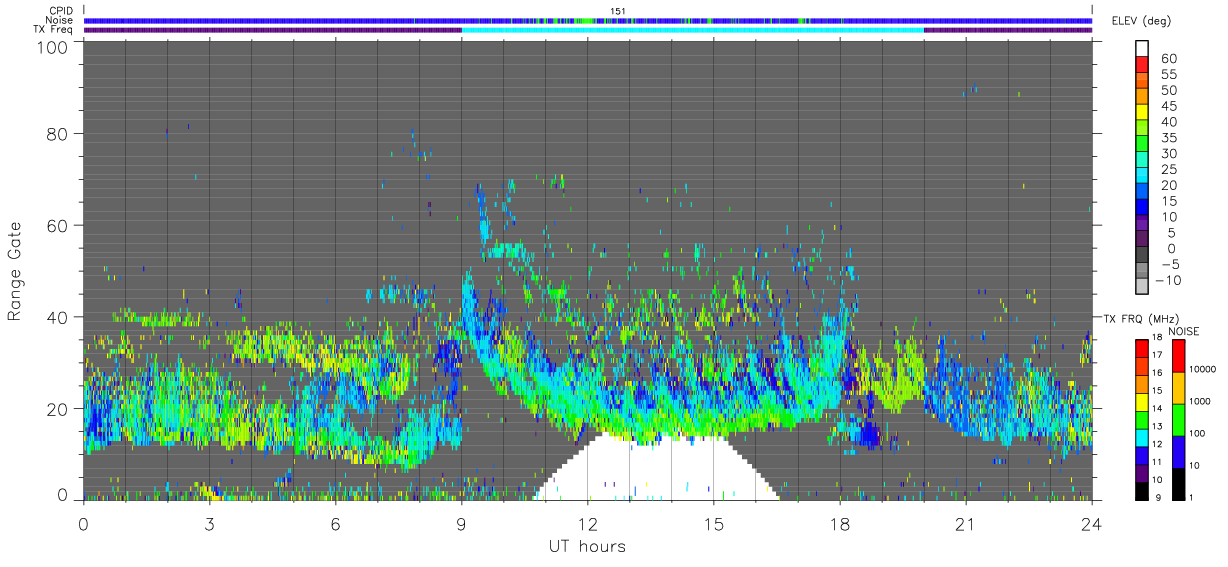The height and width of the screenshot is (567, 1228).
Task: Pick the blue 15-20 degree elevation swatch
Action: 1142,193
